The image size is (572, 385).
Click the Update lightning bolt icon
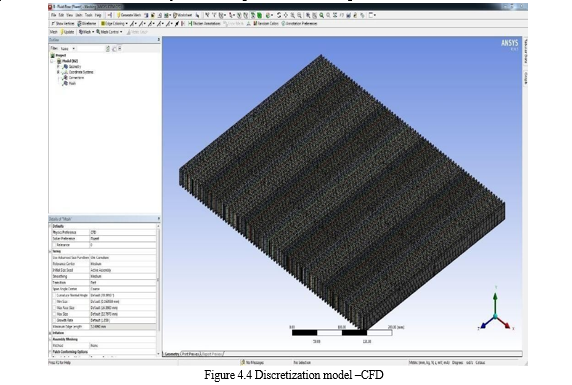coord(62,32)
